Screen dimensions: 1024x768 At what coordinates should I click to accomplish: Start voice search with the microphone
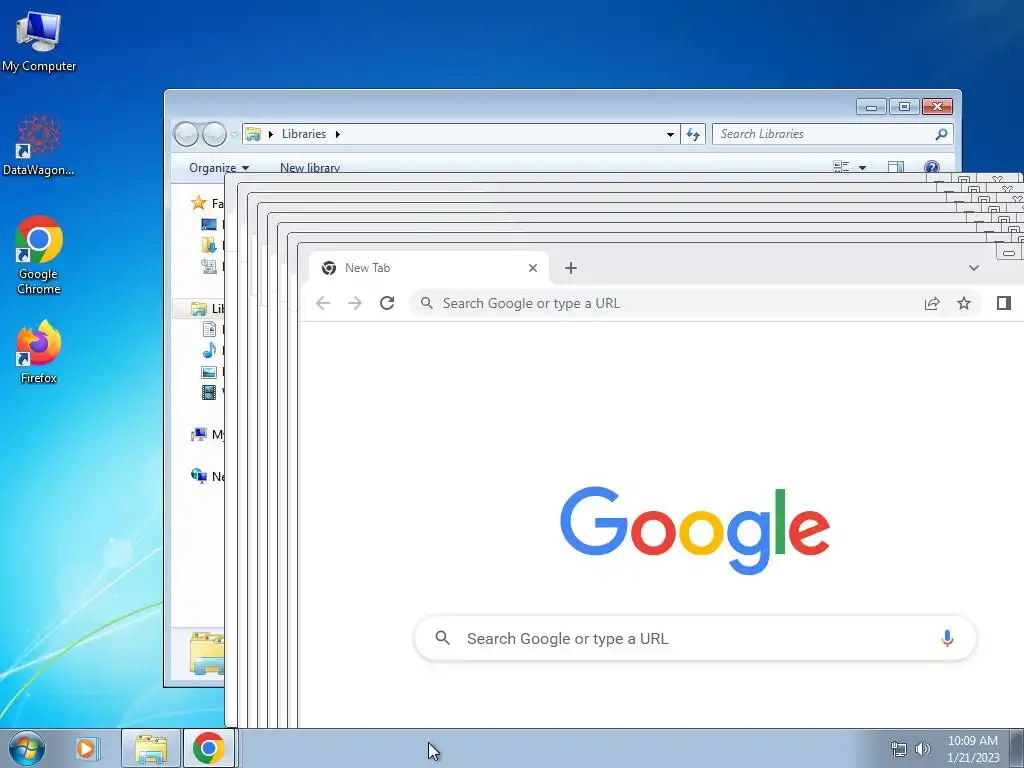pos(947,638)
